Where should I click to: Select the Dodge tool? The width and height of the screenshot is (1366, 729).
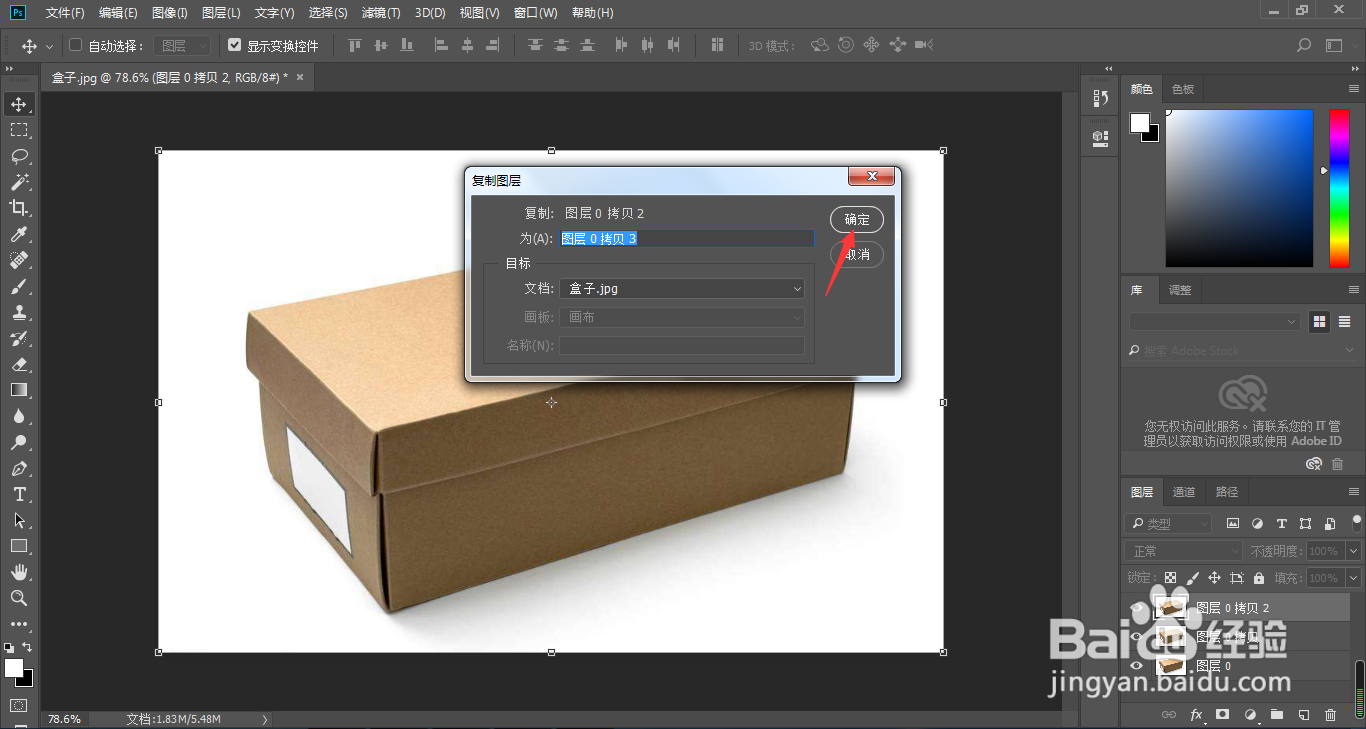pyautogui.click(x=18, y=442)
